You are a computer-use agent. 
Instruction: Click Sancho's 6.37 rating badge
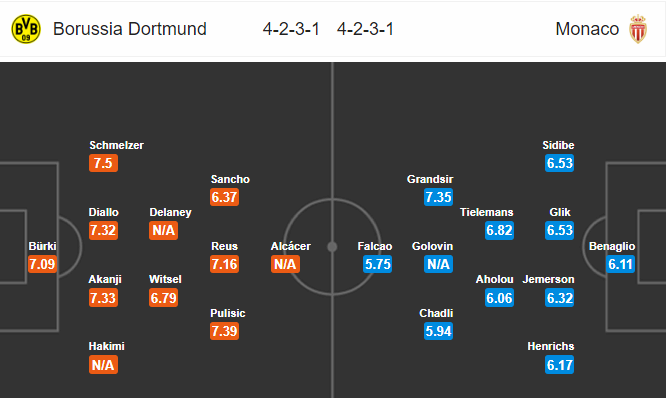pyautogui.click(x=224, y=197)
